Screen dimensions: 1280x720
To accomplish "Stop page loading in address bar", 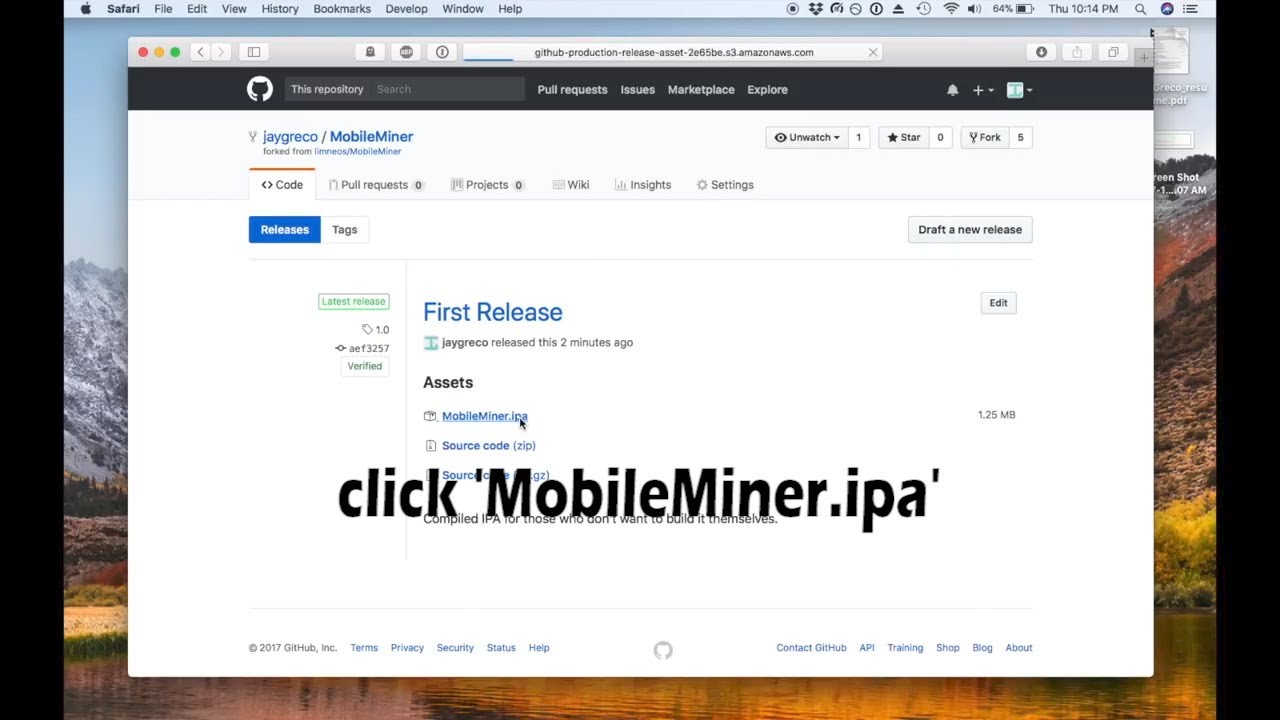I will 872,52.
